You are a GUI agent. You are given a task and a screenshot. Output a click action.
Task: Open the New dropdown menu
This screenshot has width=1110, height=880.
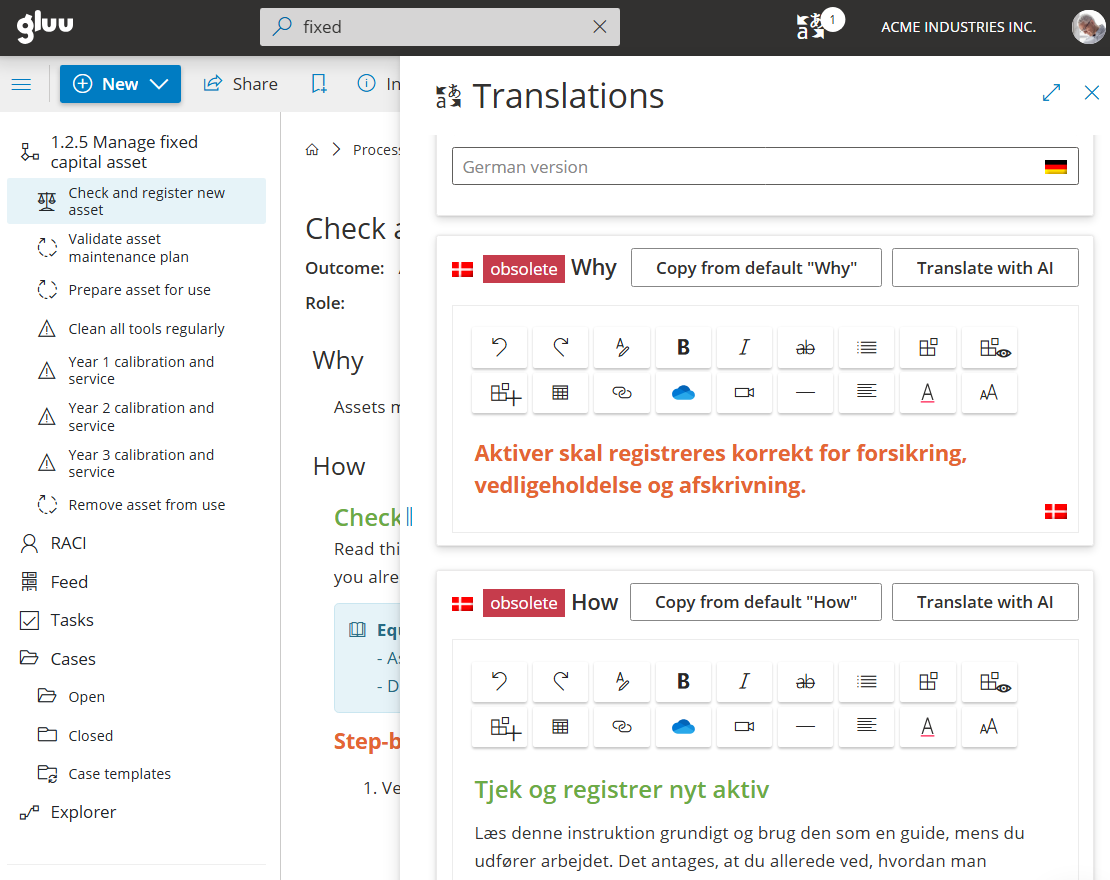[120, 84]
